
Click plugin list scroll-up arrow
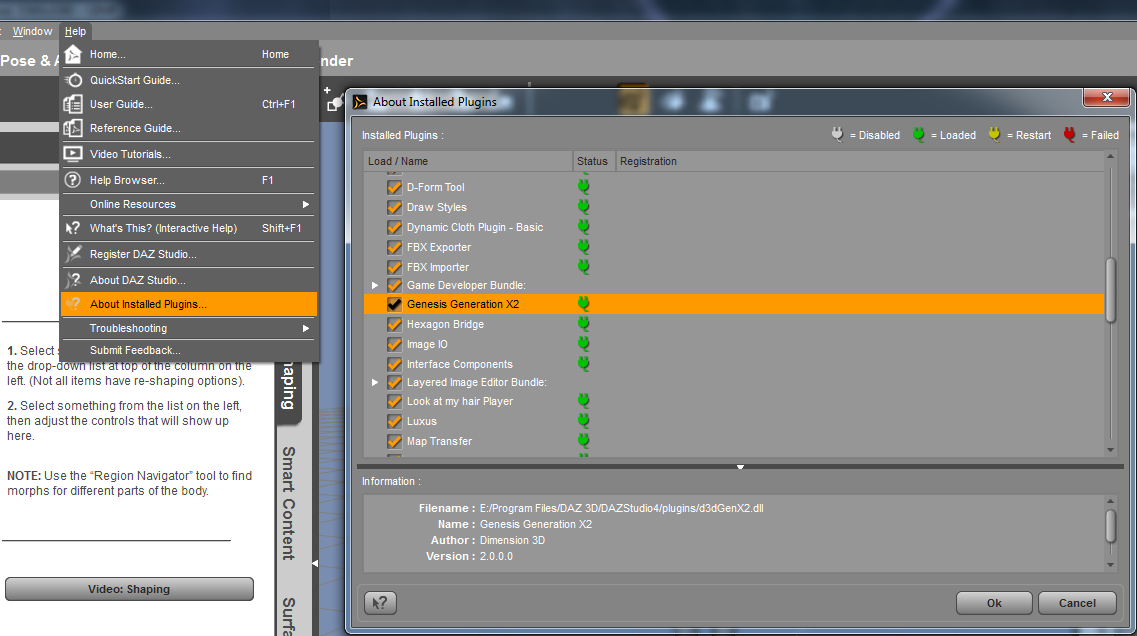coord(1110,157)
